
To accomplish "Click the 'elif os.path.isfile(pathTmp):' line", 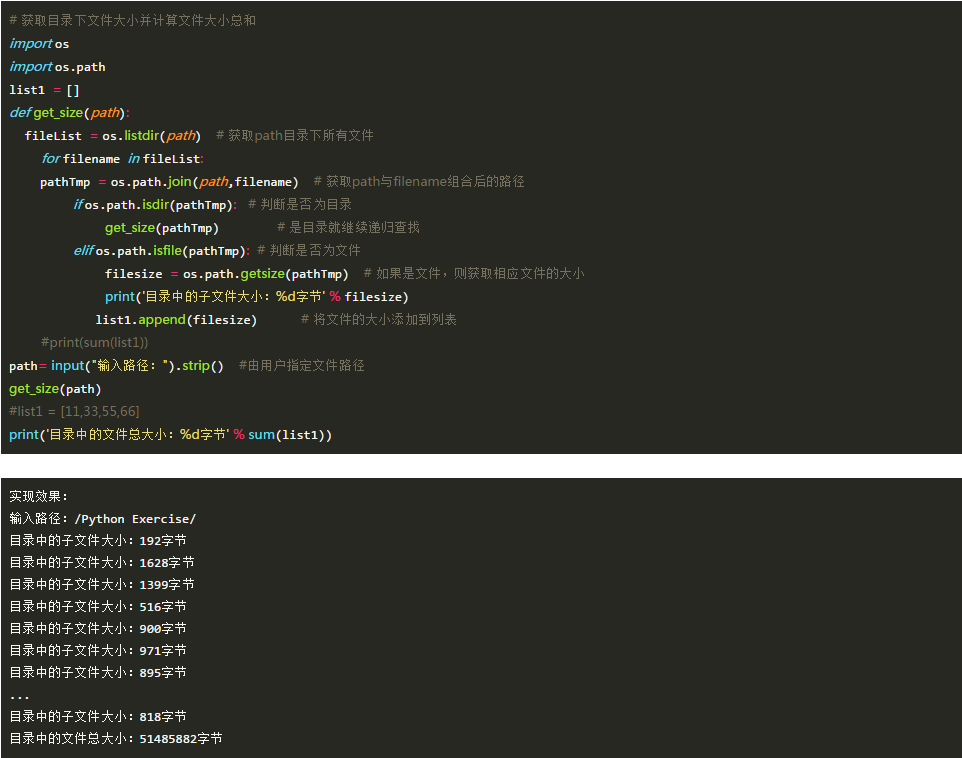I will click(161, 250).
